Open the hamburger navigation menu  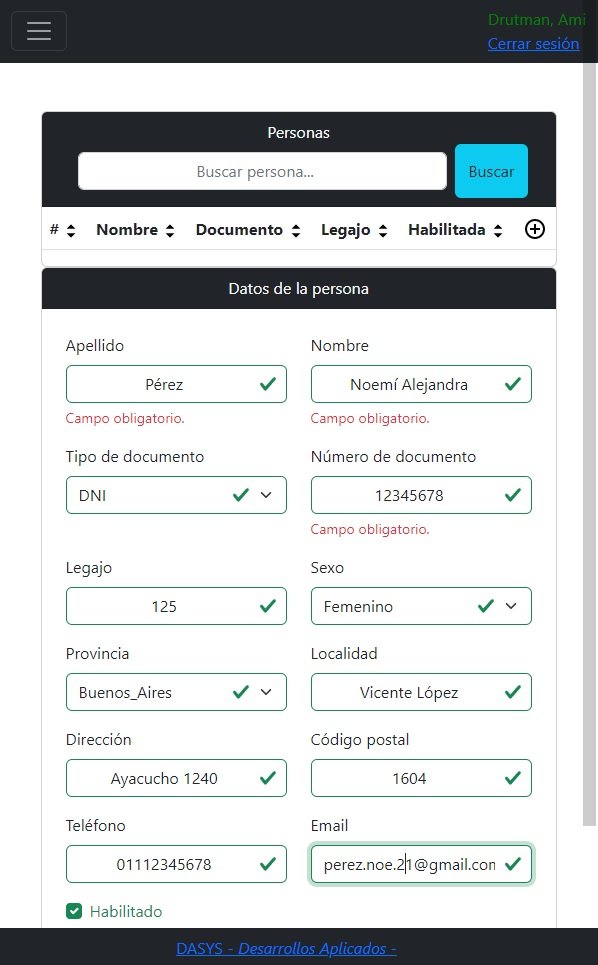coord(39,31)
